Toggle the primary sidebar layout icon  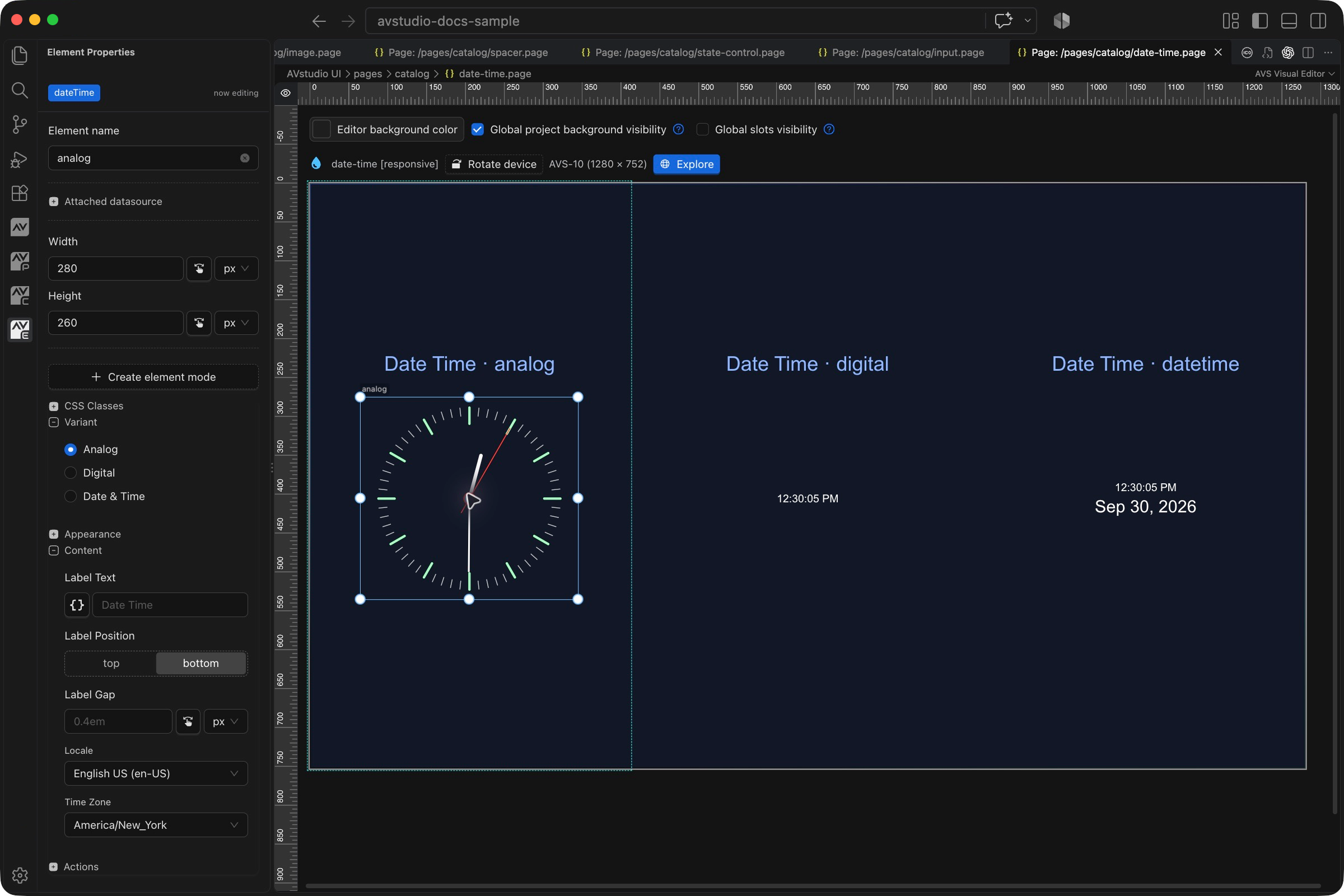tap(1260, 21)
